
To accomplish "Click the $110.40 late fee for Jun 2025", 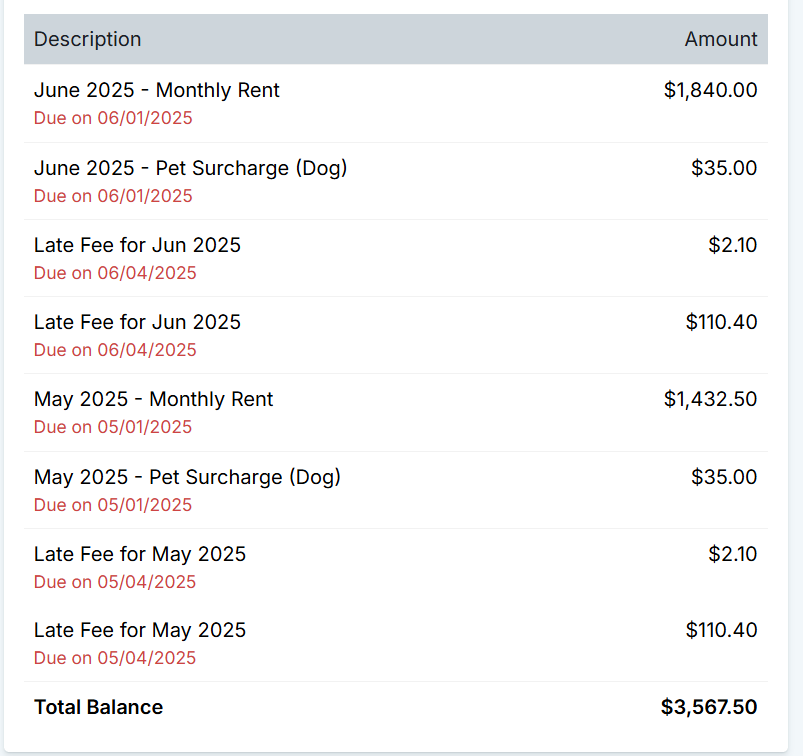I will point(721,322).
